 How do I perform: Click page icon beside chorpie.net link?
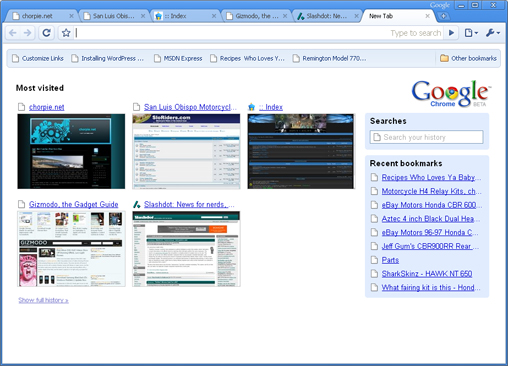(22, 107)
